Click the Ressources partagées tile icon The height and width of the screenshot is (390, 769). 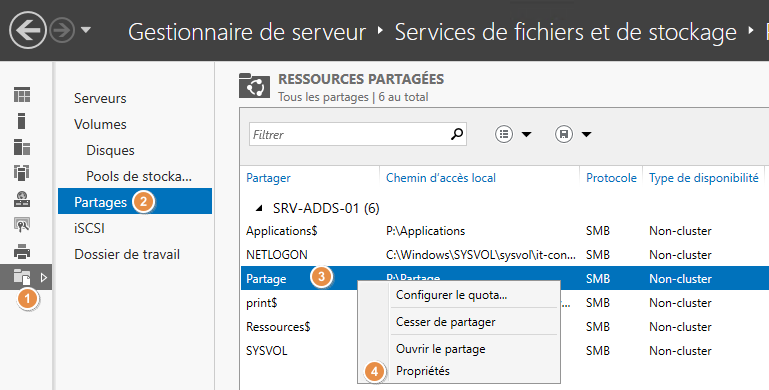[254, 85]
